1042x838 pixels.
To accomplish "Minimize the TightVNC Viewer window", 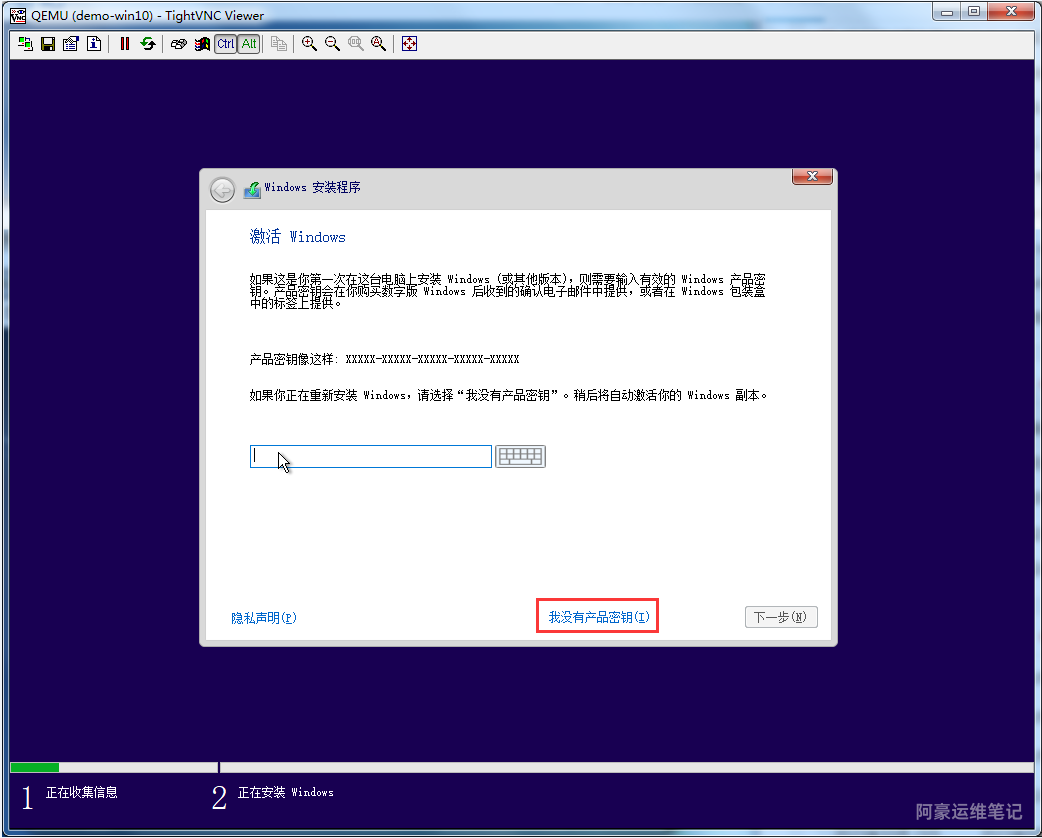I will (x=947, y=12).
